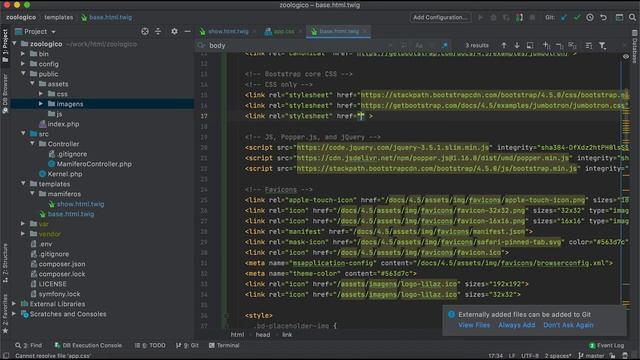Select index.php in project tree
Viewport: 640px width, 360px height.
(63, 124)
